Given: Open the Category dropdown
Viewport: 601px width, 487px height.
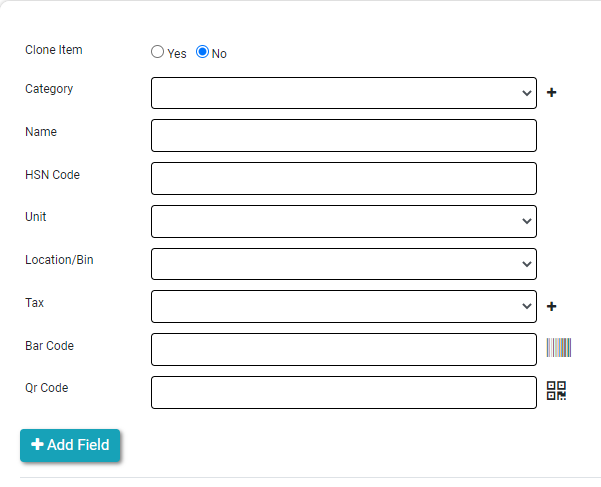Looking at the screenshot, I should 343,93.
